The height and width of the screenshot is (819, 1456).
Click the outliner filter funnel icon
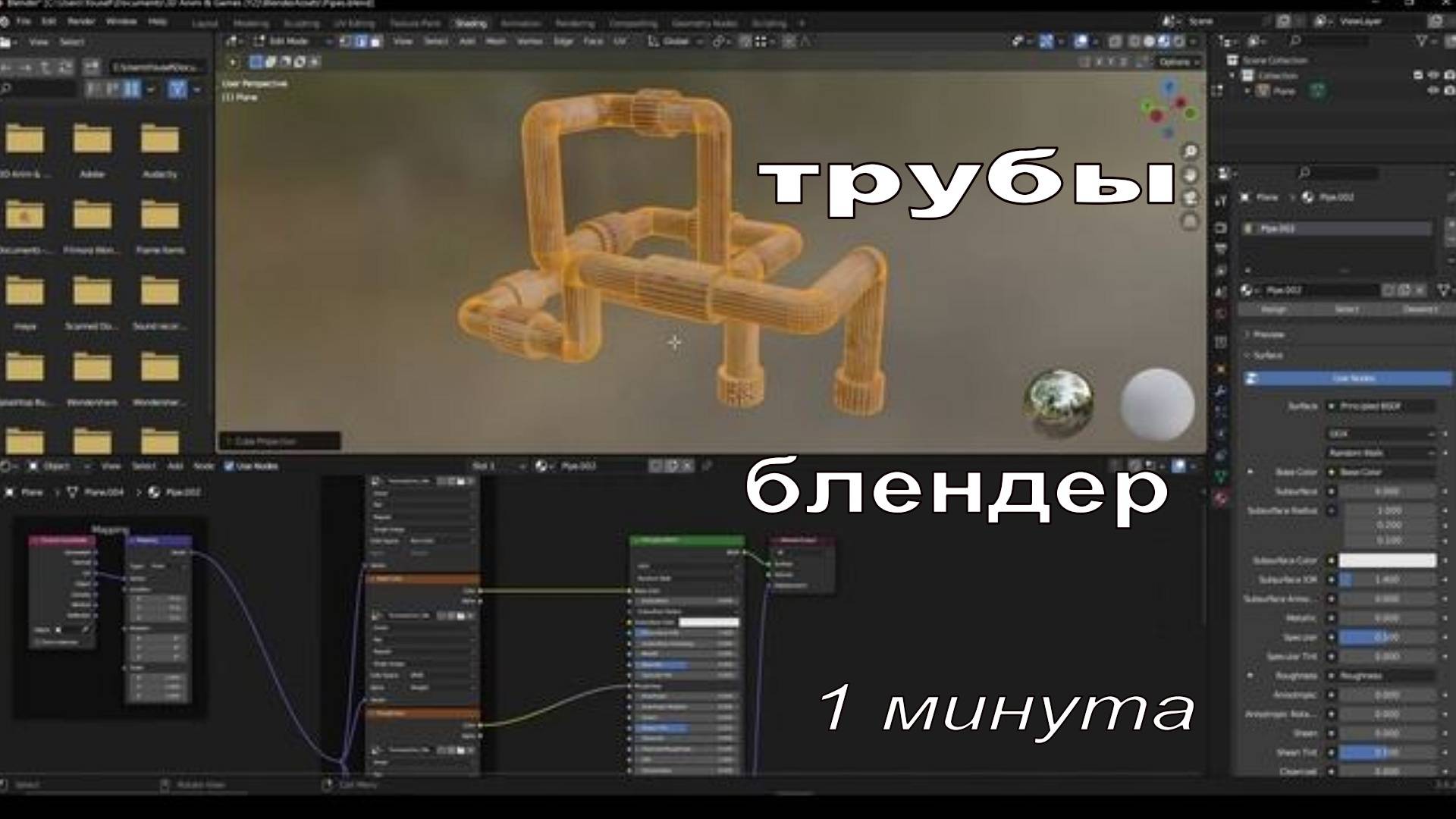[x=1423, y=41]
